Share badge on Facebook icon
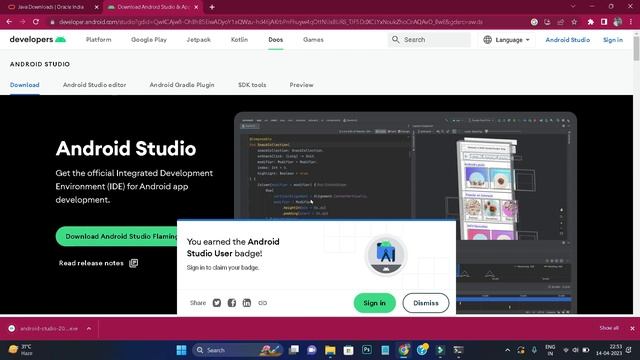Screen dimensions: 640x360 tap(232, 303)
